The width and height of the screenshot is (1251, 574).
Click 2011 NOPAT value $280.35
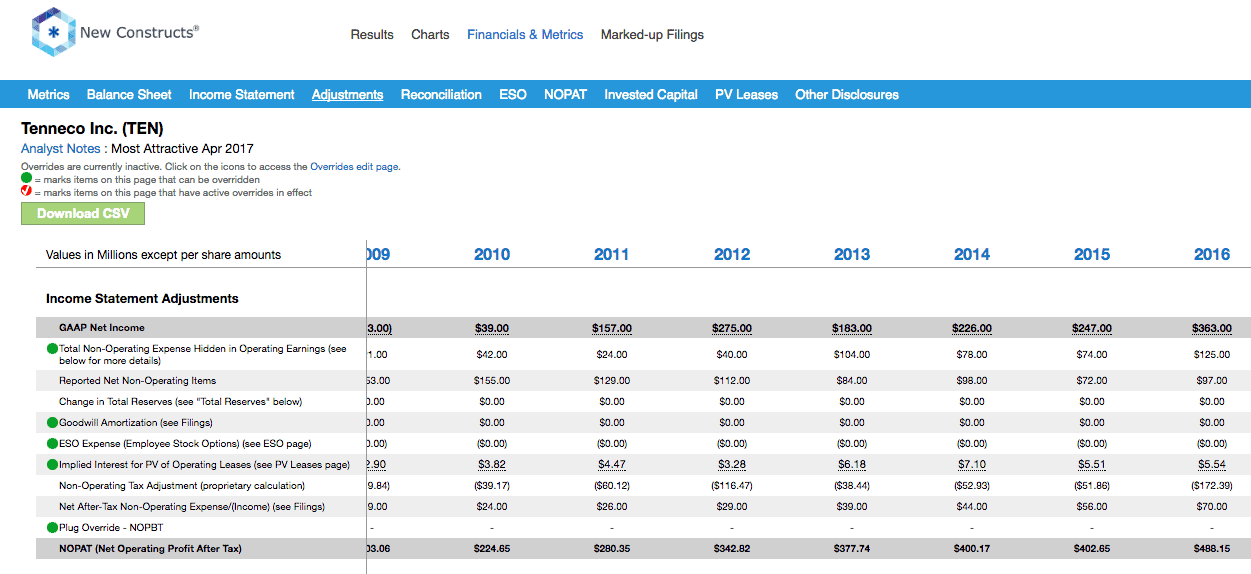click(x=612, y=549)
